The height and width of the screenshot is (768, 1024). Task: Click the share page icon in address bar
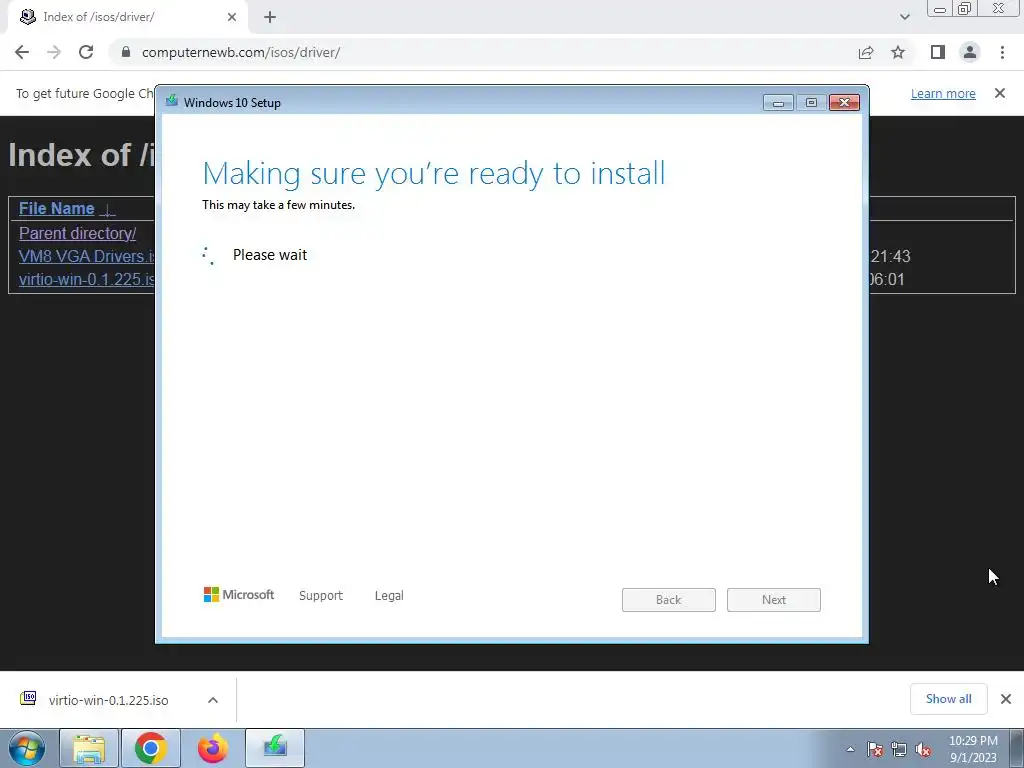tap(866, 52)
